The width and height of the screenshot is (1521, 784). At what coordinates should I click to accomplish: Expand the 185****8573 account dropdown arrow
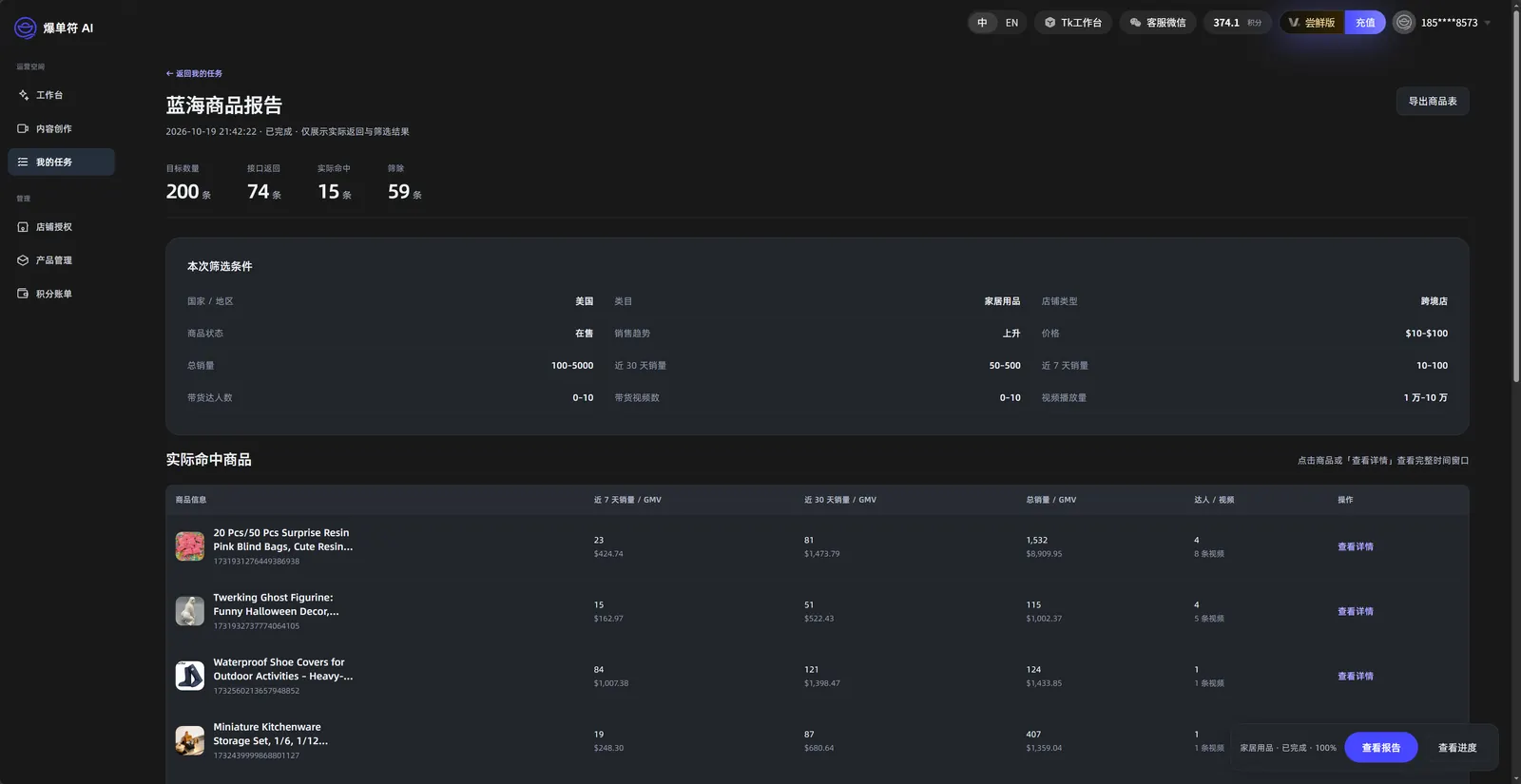1488,23
